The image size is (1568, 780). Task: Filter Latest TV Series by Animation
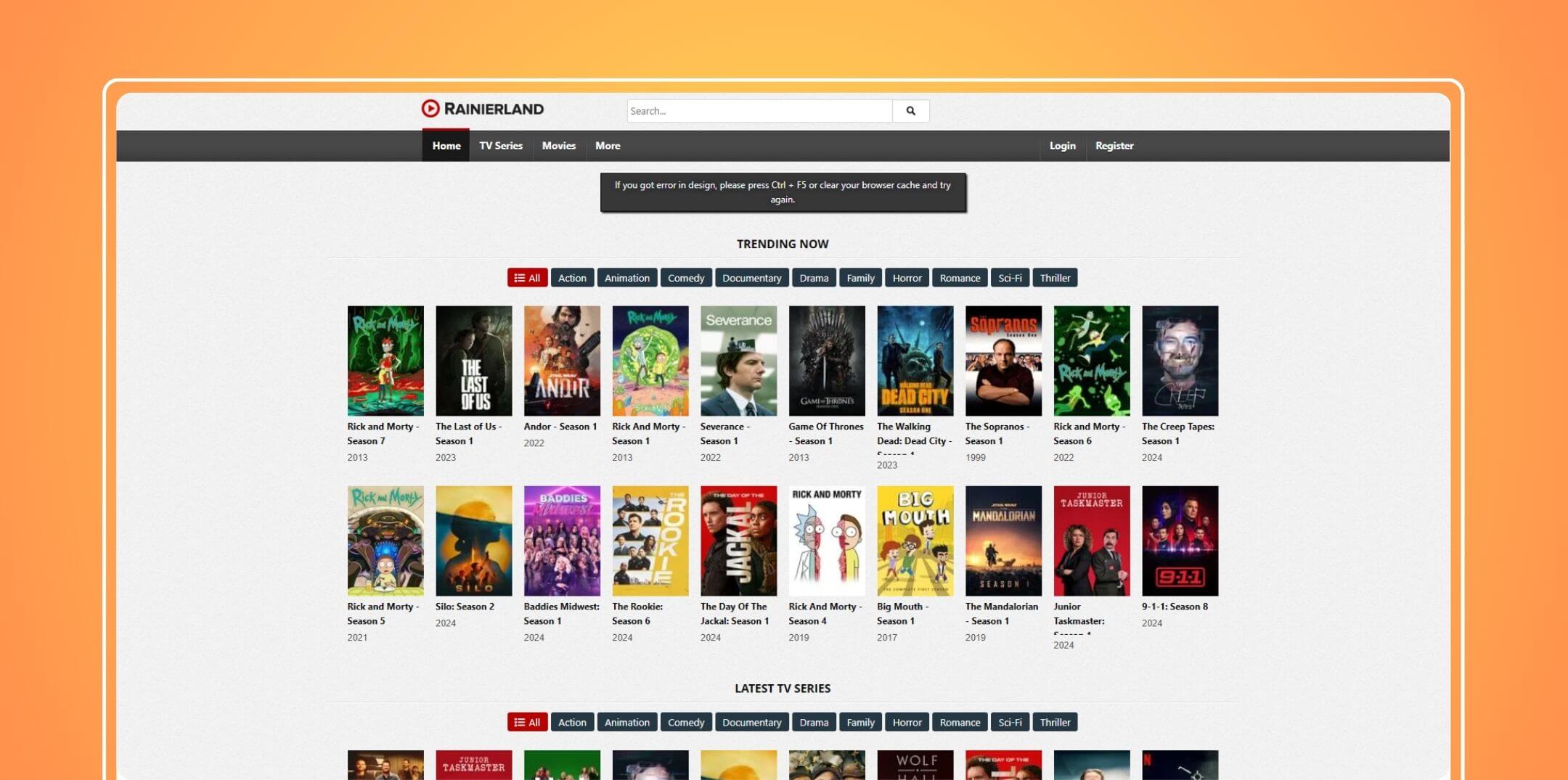[627, 722]
